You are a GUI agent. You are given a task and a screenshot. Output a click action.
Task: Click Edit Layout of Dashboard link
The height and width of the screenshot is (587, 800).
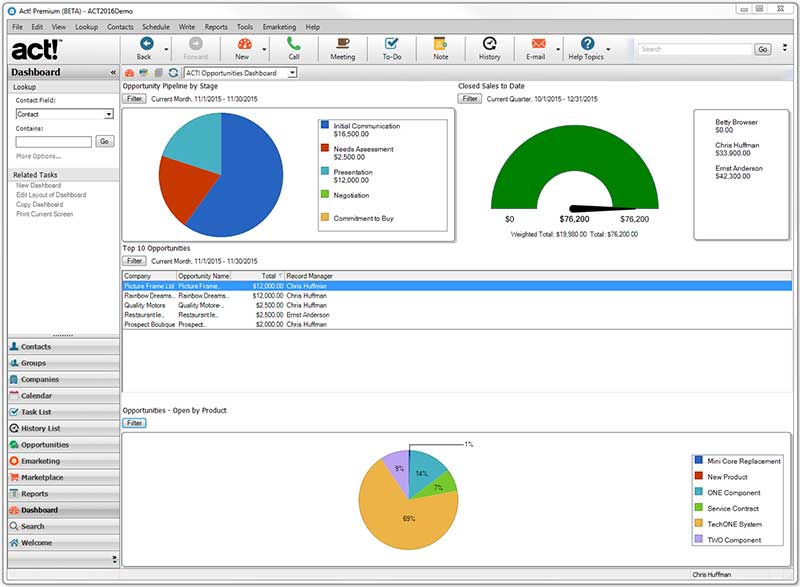(x=51, y=195)
